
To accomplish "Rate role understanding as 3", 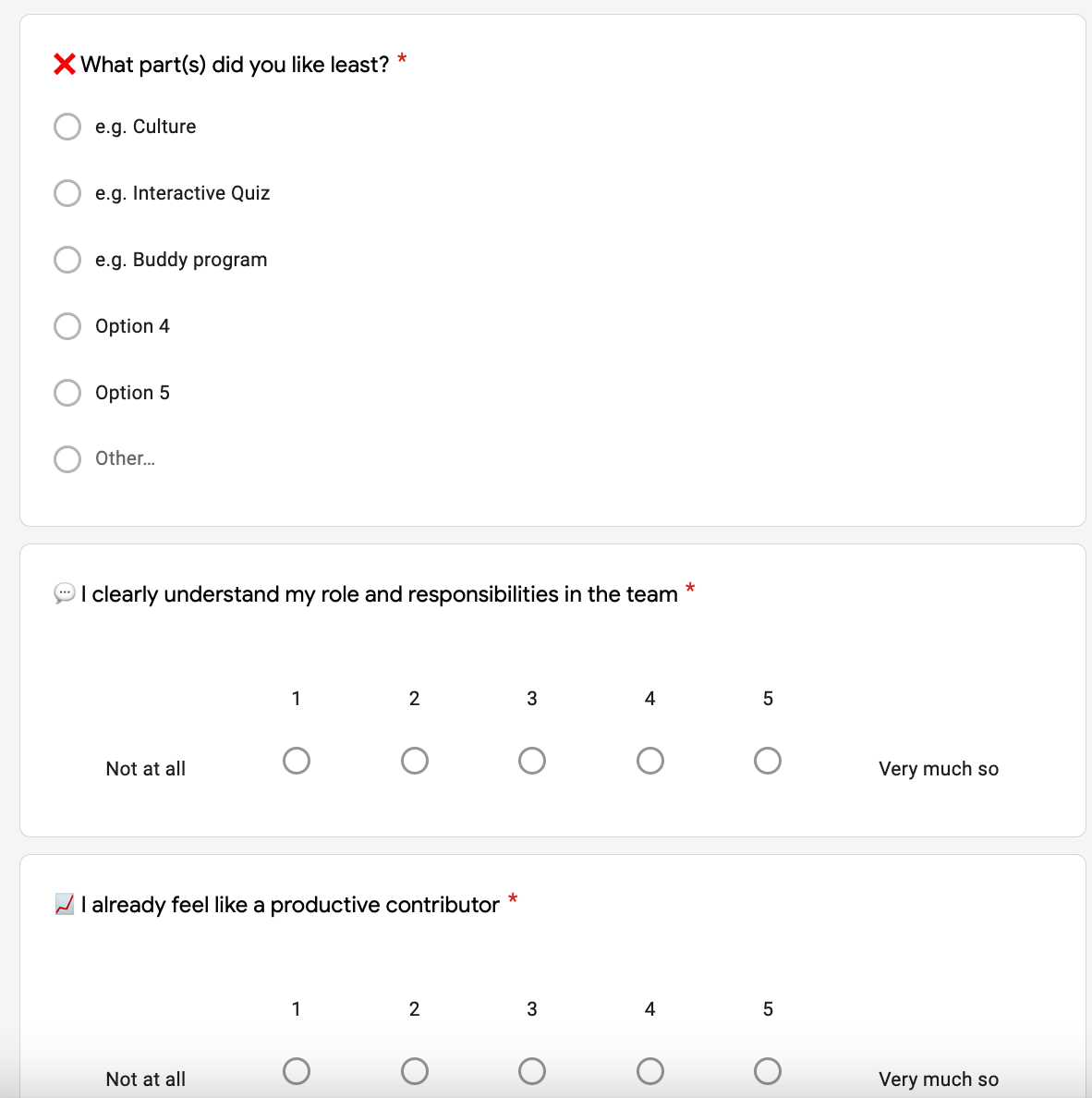I will pos(532,761).
